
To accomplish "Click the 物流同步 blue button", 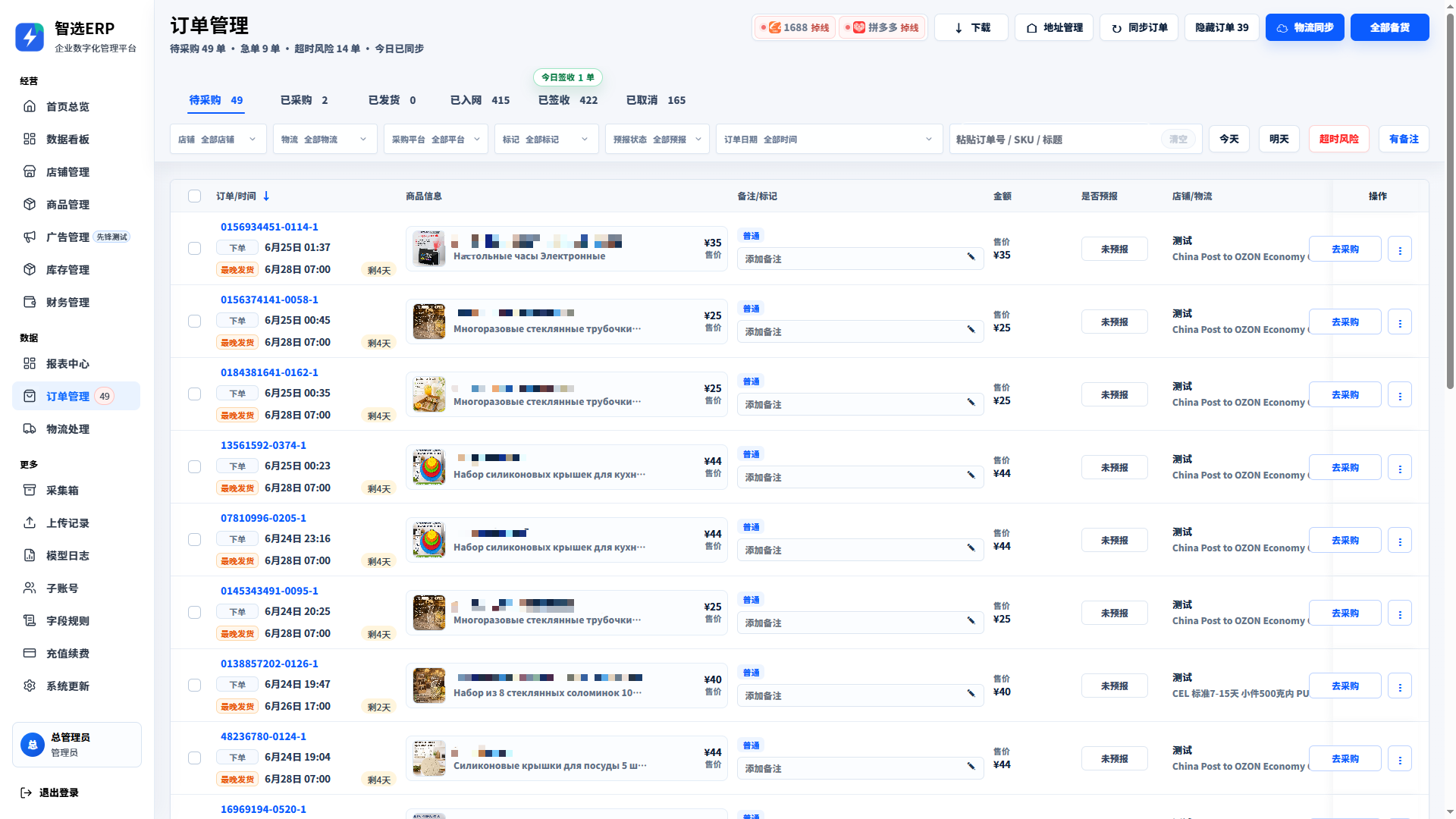I will [x=1305, y=27].
